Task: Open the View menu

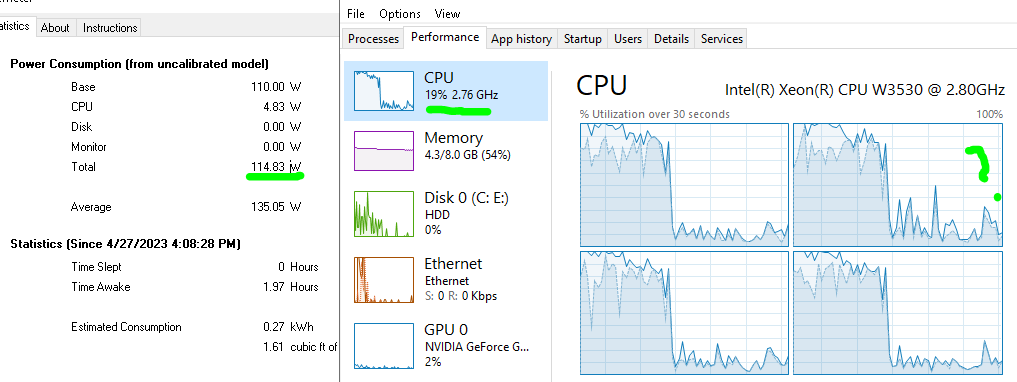Action: [448, 14]
